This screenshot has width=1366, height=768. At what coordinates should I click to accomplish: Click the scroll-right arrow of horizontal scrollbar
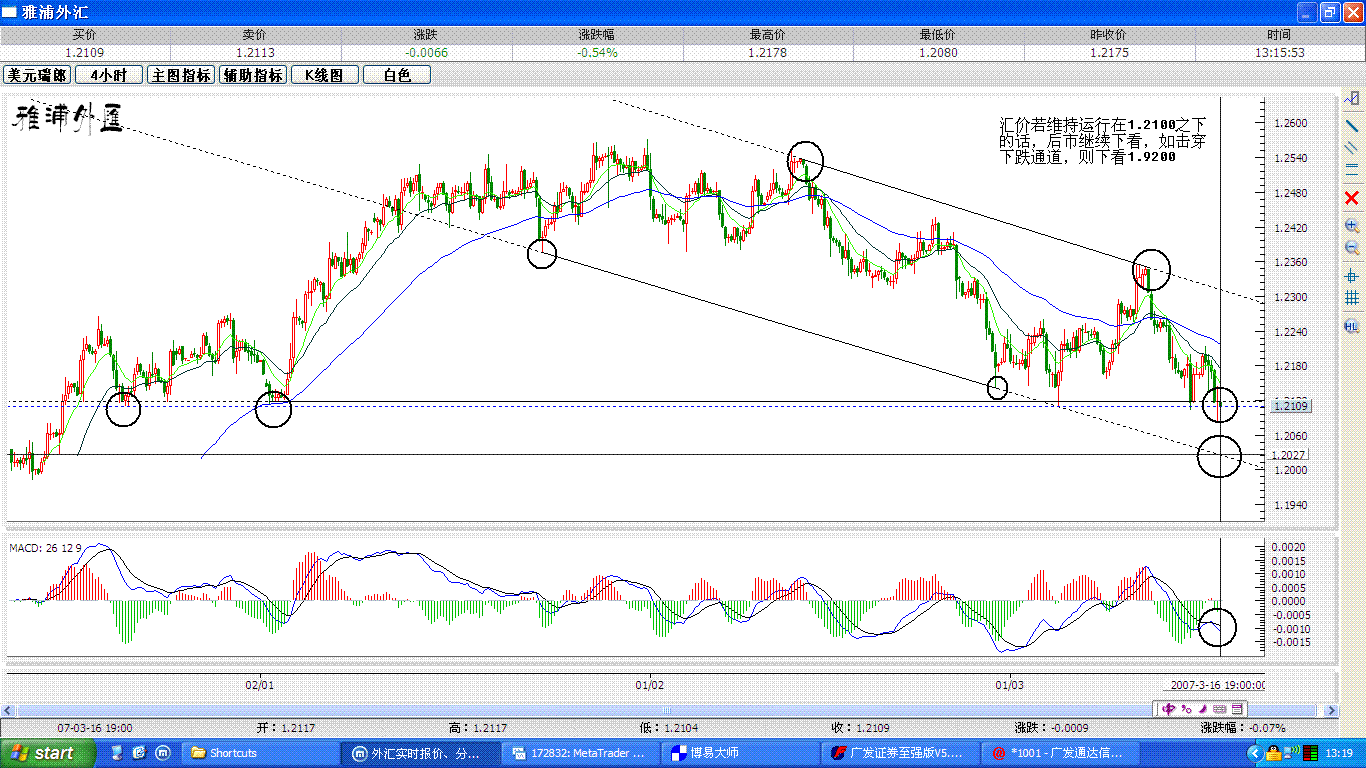click(x=1330, y=710)
